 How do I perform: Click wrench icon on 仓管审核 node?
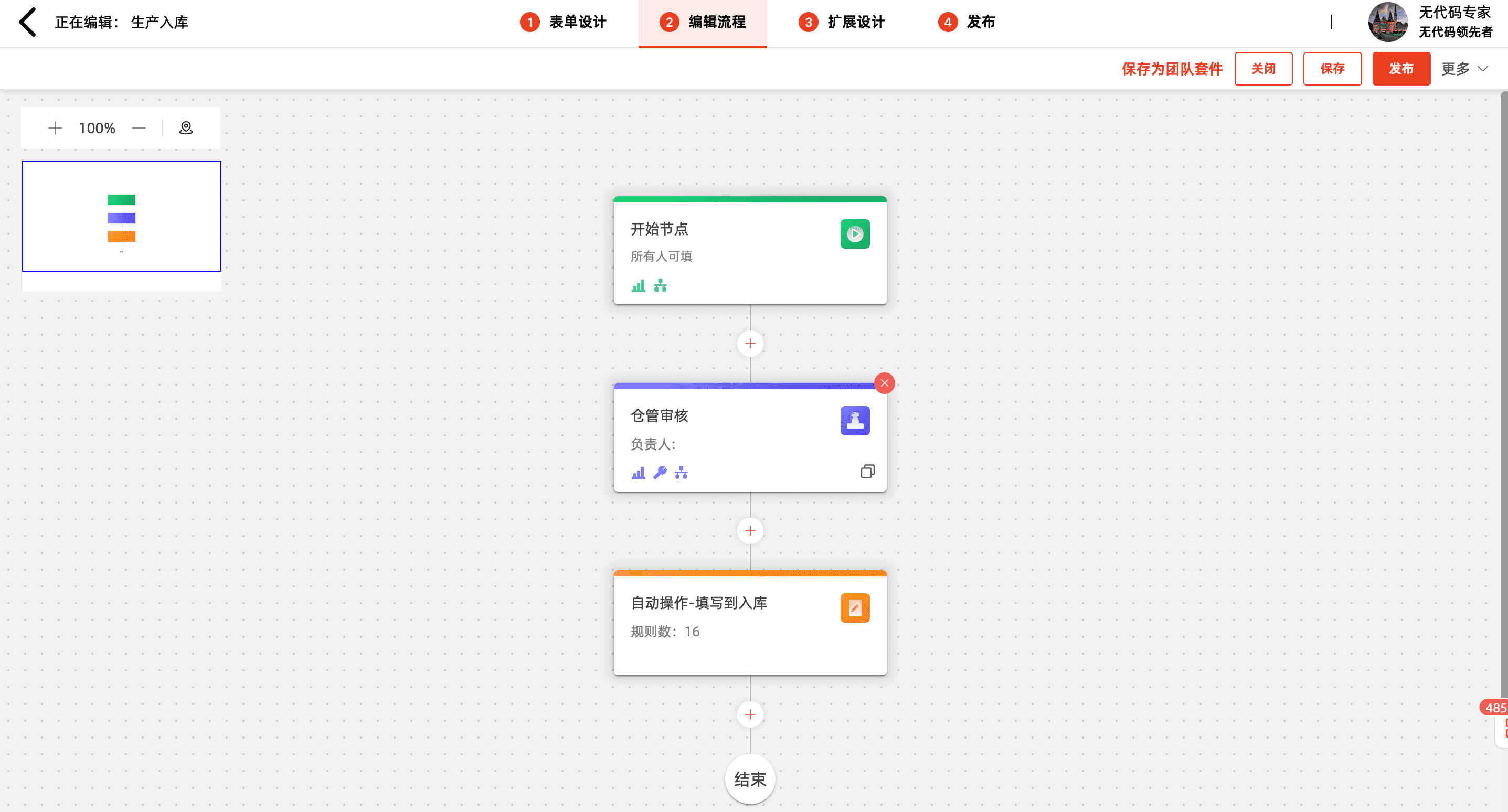[660, 473]
